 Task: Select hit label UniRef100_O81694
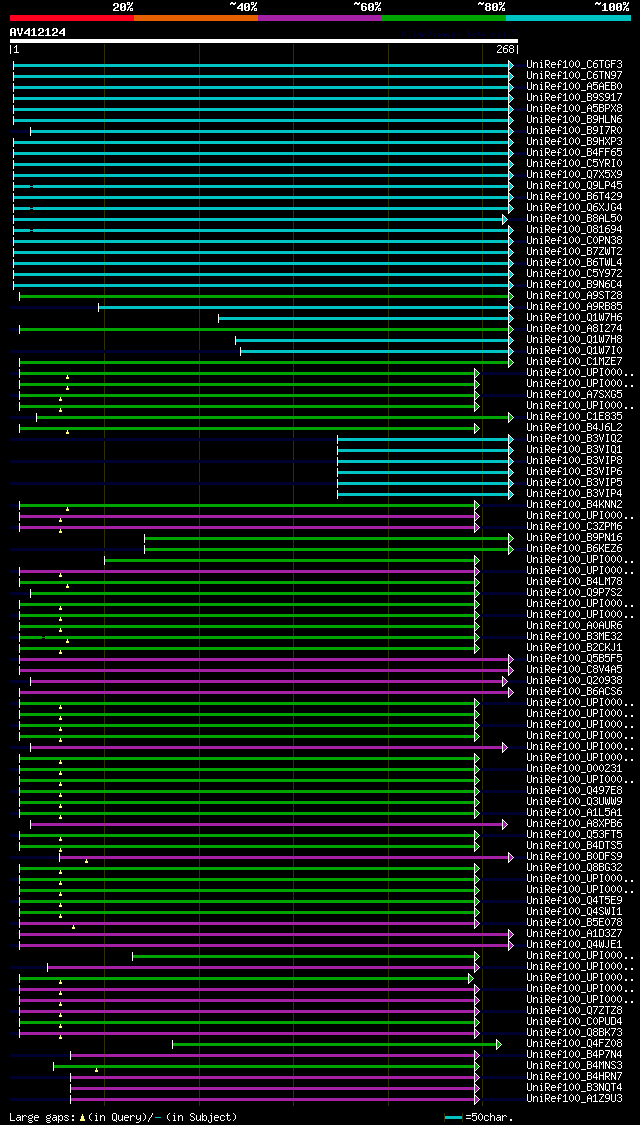pyautogui.click(x=574, y=230)
